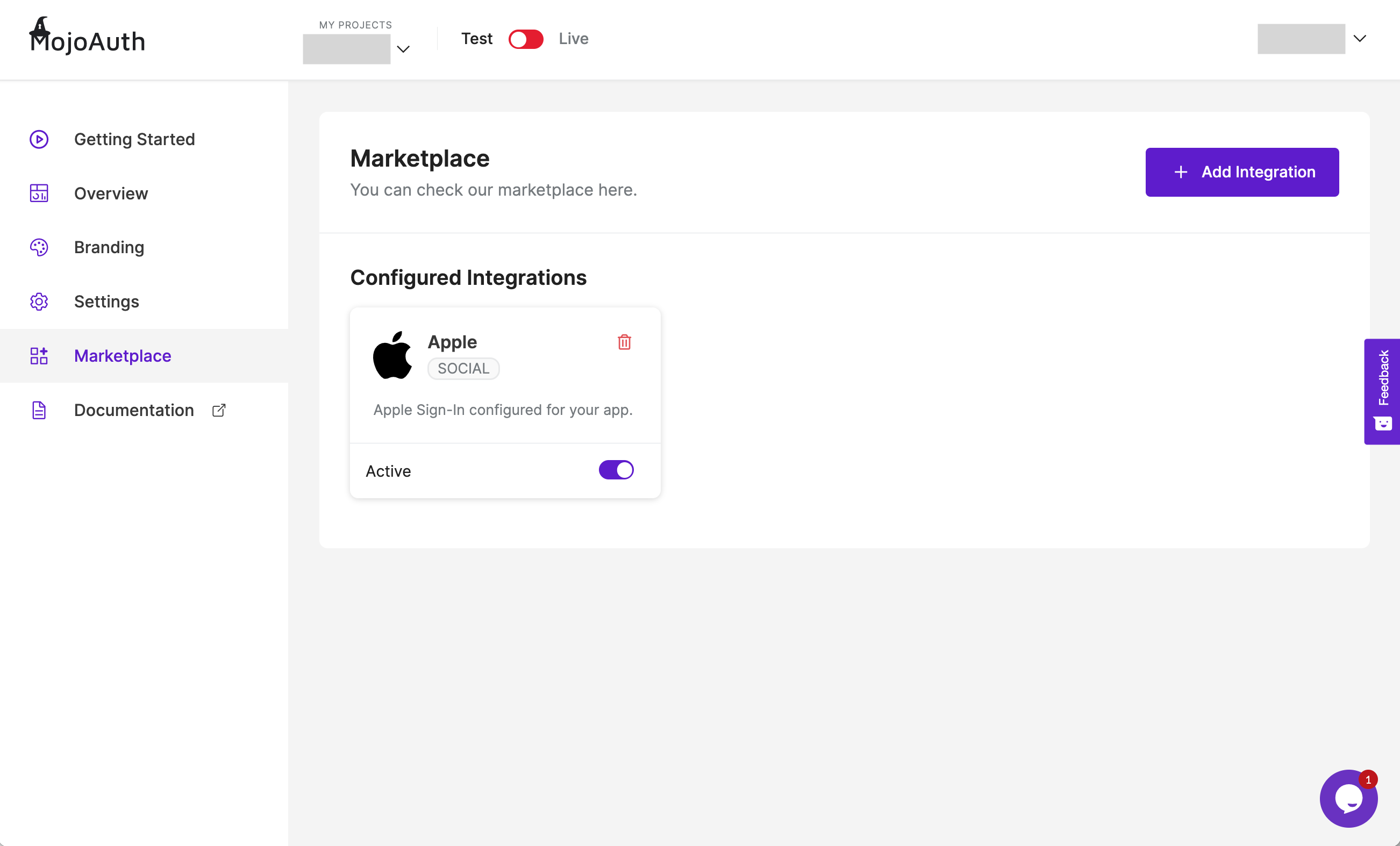Open the Settings page from sidebar
The width and height of the screenshot is (1400, 846).
106,302
